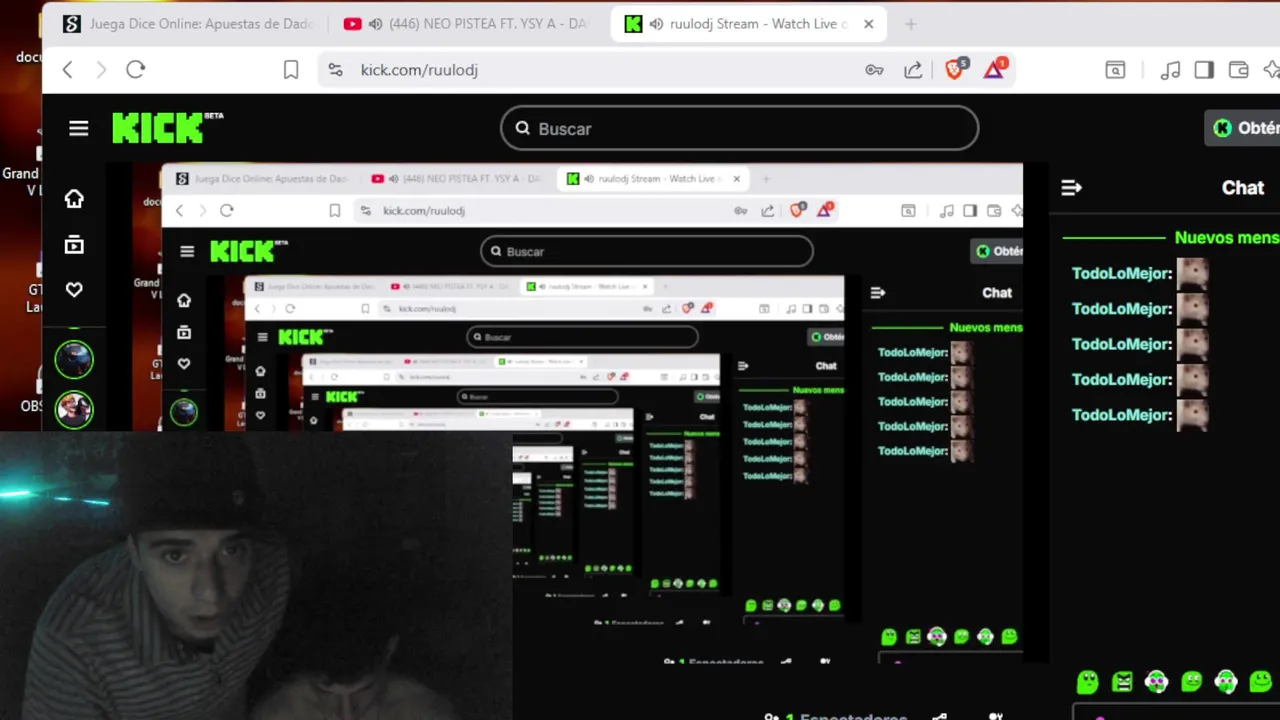Open Following heart icon in sidebar
Screen dimensions: 1280x720
pyautogui.click(x=74, y=290)
